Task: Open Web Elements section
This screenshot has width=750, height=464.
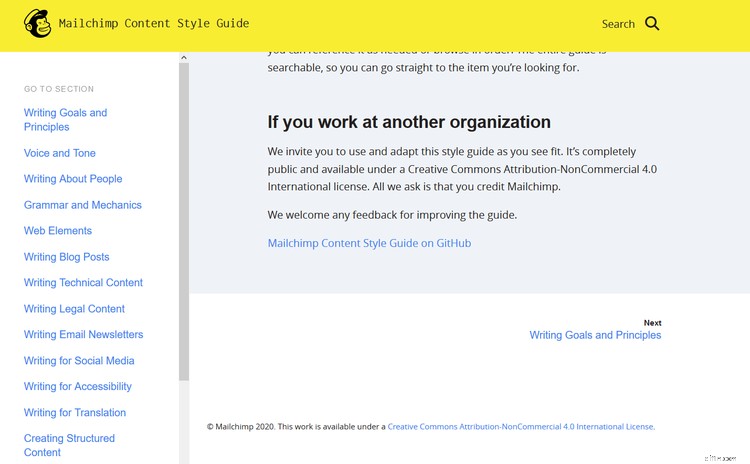Action: (x=58, y=231)
